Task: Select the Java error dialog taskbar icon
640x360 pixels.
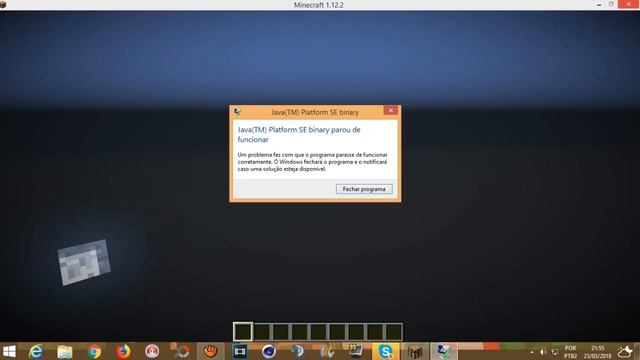Action: [x=444, y=351]
